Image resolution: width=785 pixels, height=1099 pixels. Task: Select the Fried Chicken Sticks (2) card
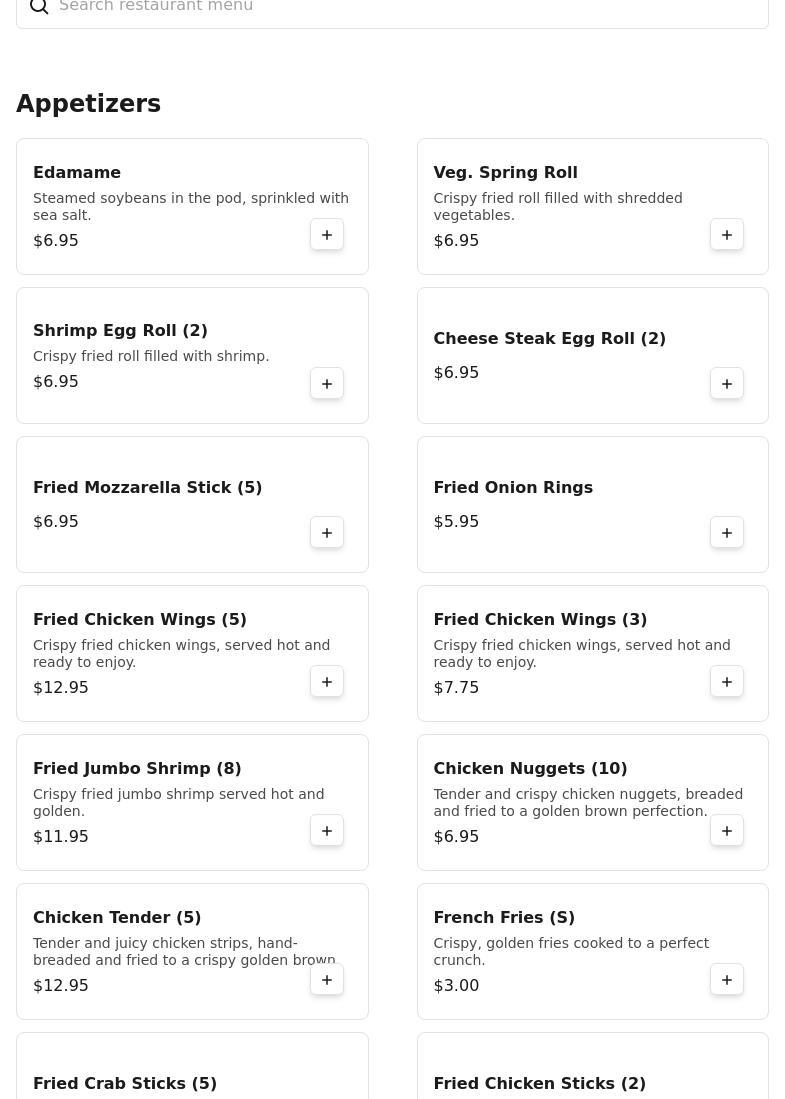[x=593, y=1065]
